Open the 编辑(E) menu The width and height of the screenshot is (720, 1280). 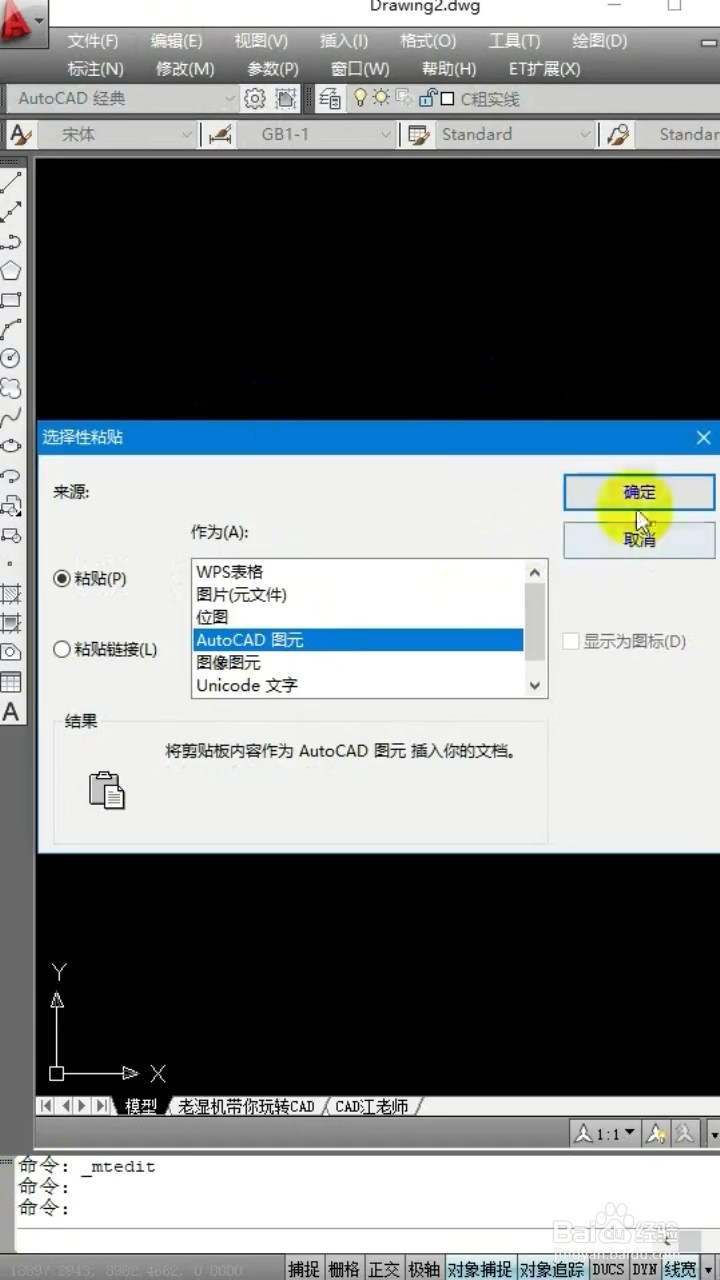177,41
